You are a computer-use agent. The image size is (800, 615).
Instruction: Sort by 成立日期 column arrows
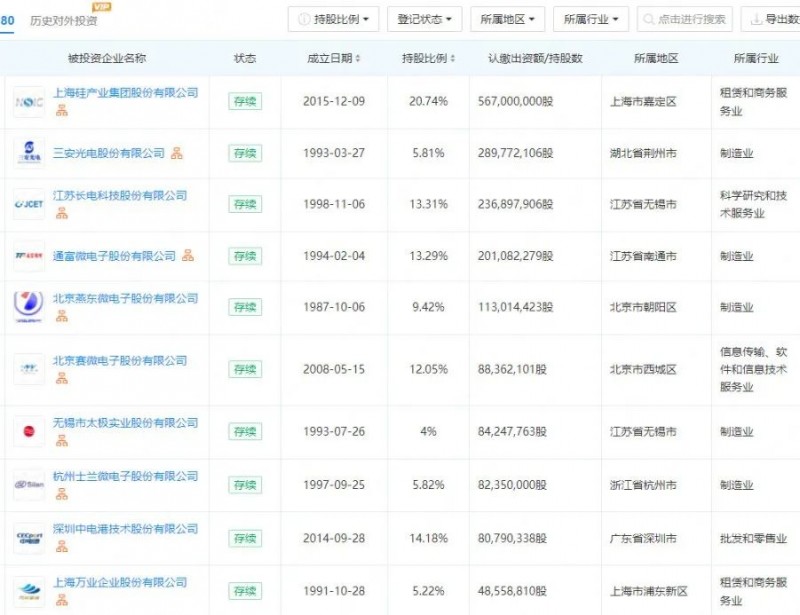point(358,59)
